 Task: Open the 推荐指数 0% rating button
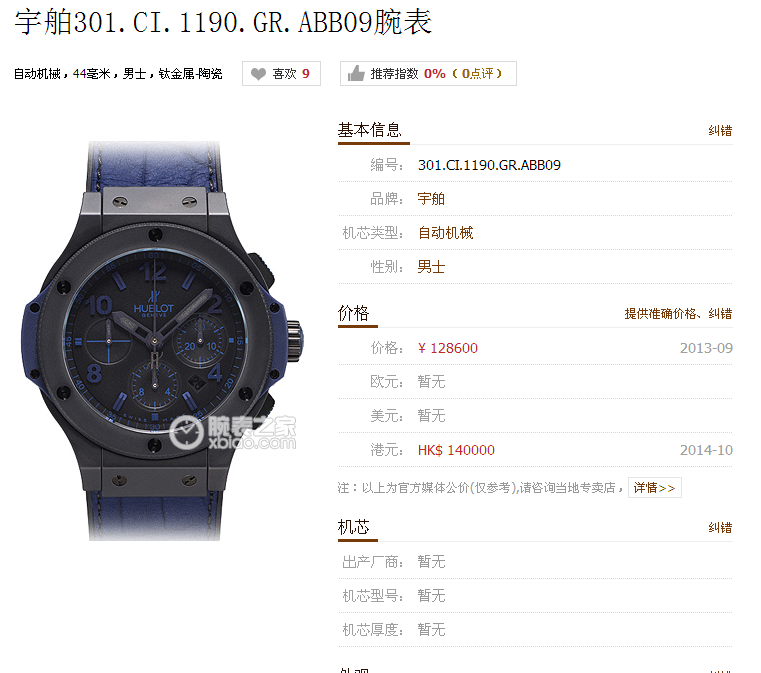pyautogui.click(x=428, y=74)
